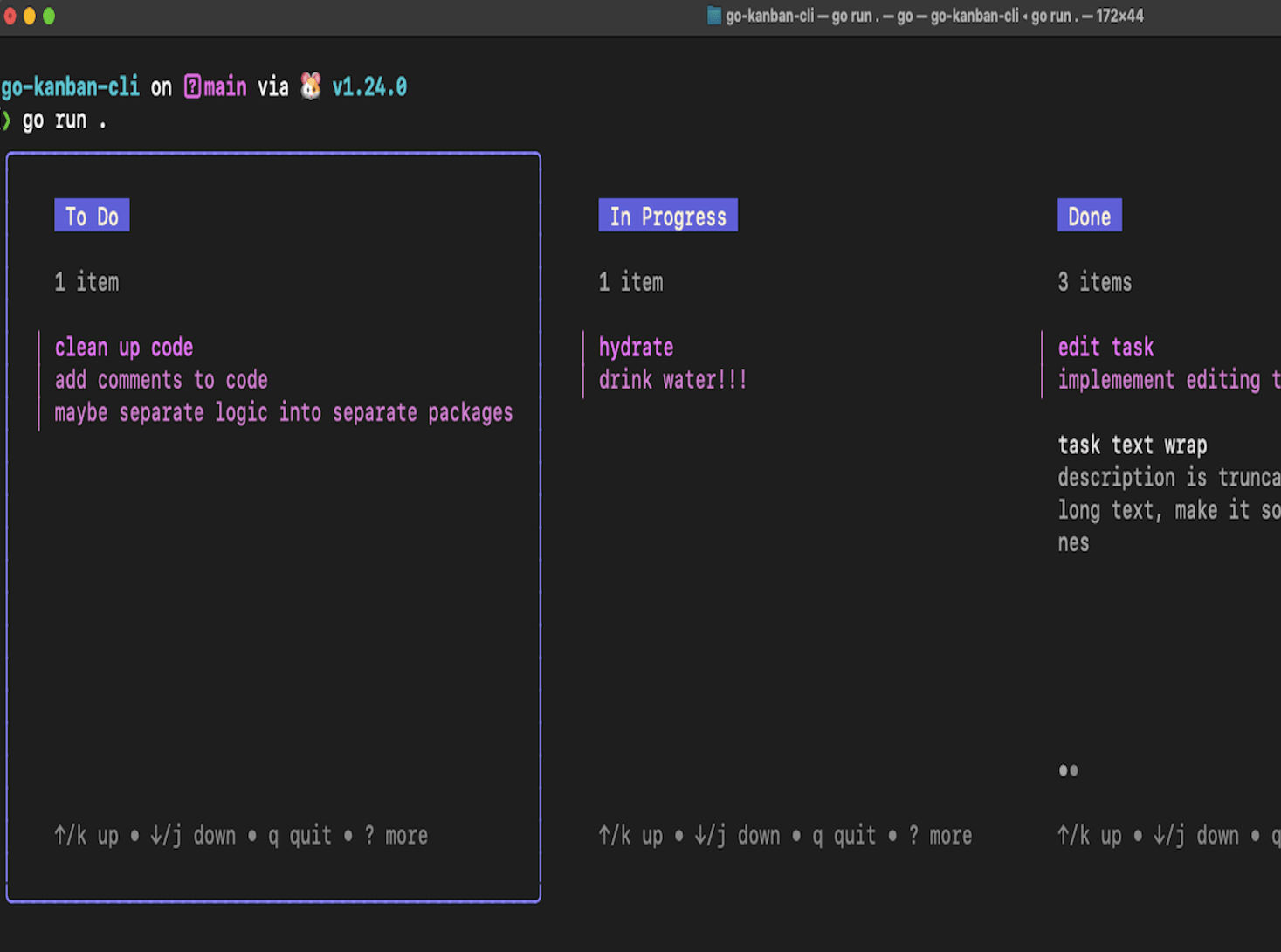
Task: Click the 'v1.24.0' Go version text
Action: coord(369,86)
